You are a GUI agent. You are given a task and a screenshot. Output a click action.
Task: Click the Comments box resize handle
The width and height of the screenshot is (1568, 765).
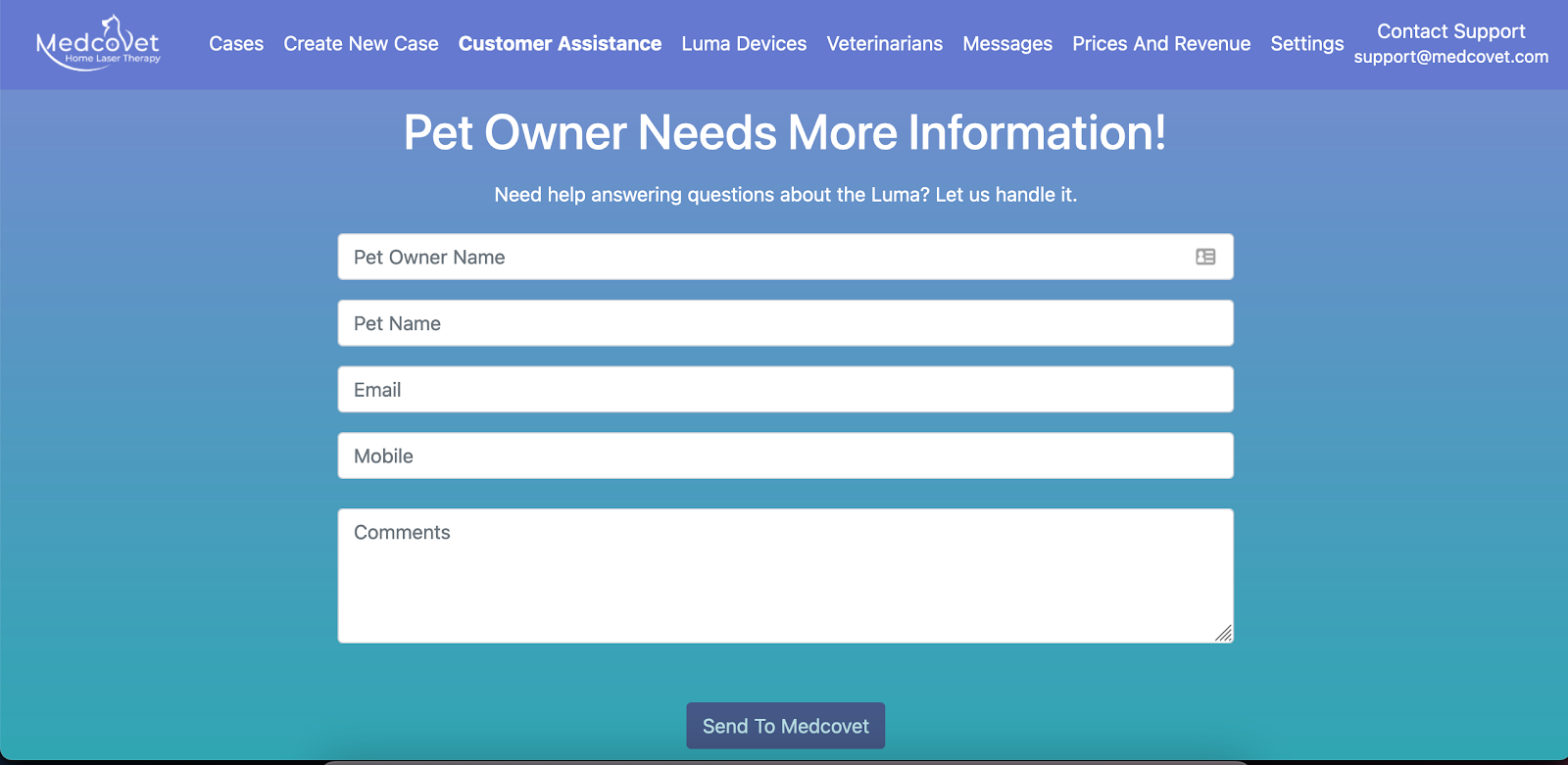point(1223,633)
